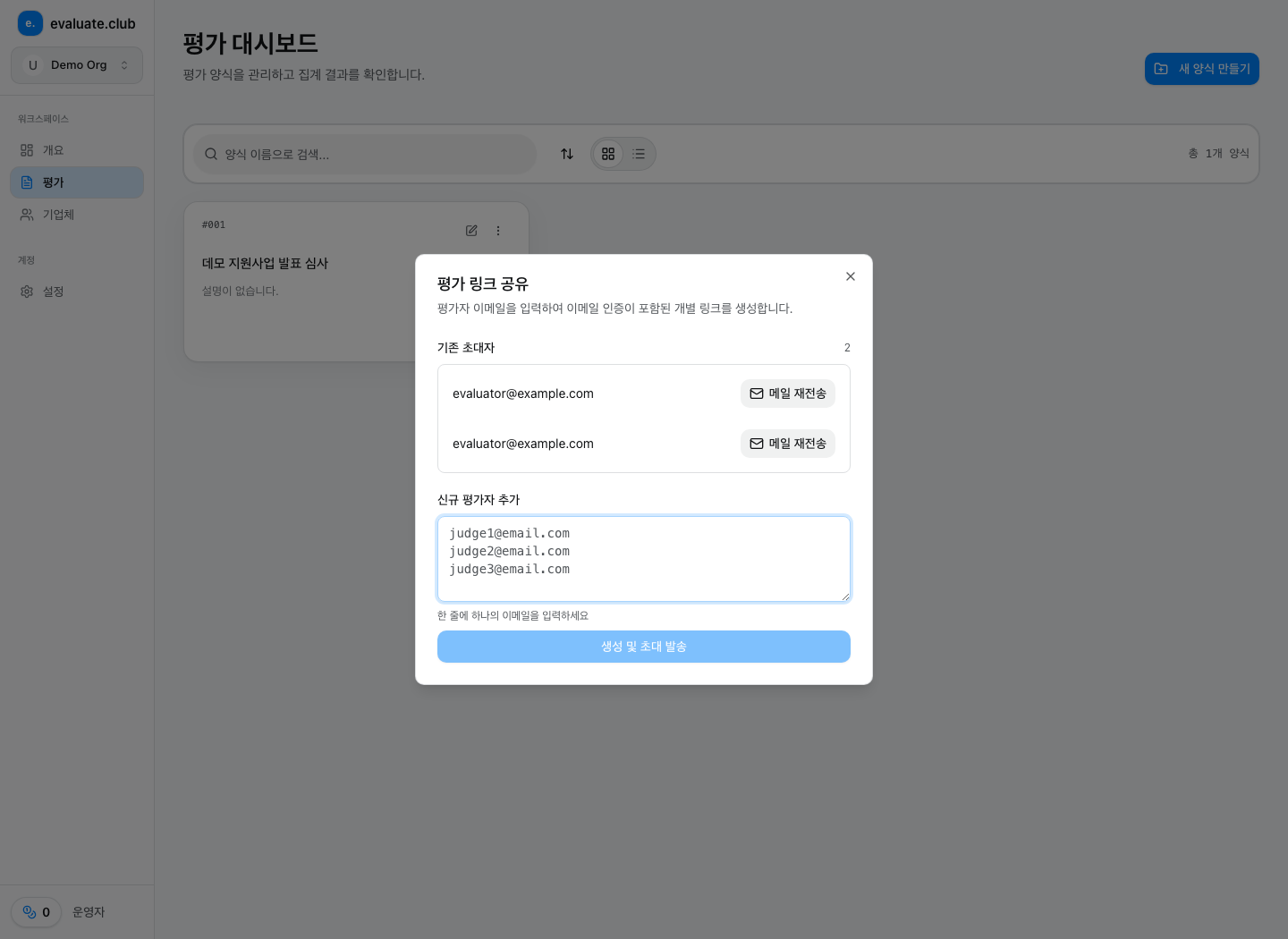This screenshot has height=939, width=1288.
Task: Select 평가 in the sidebar
Action: click(77, 182)
